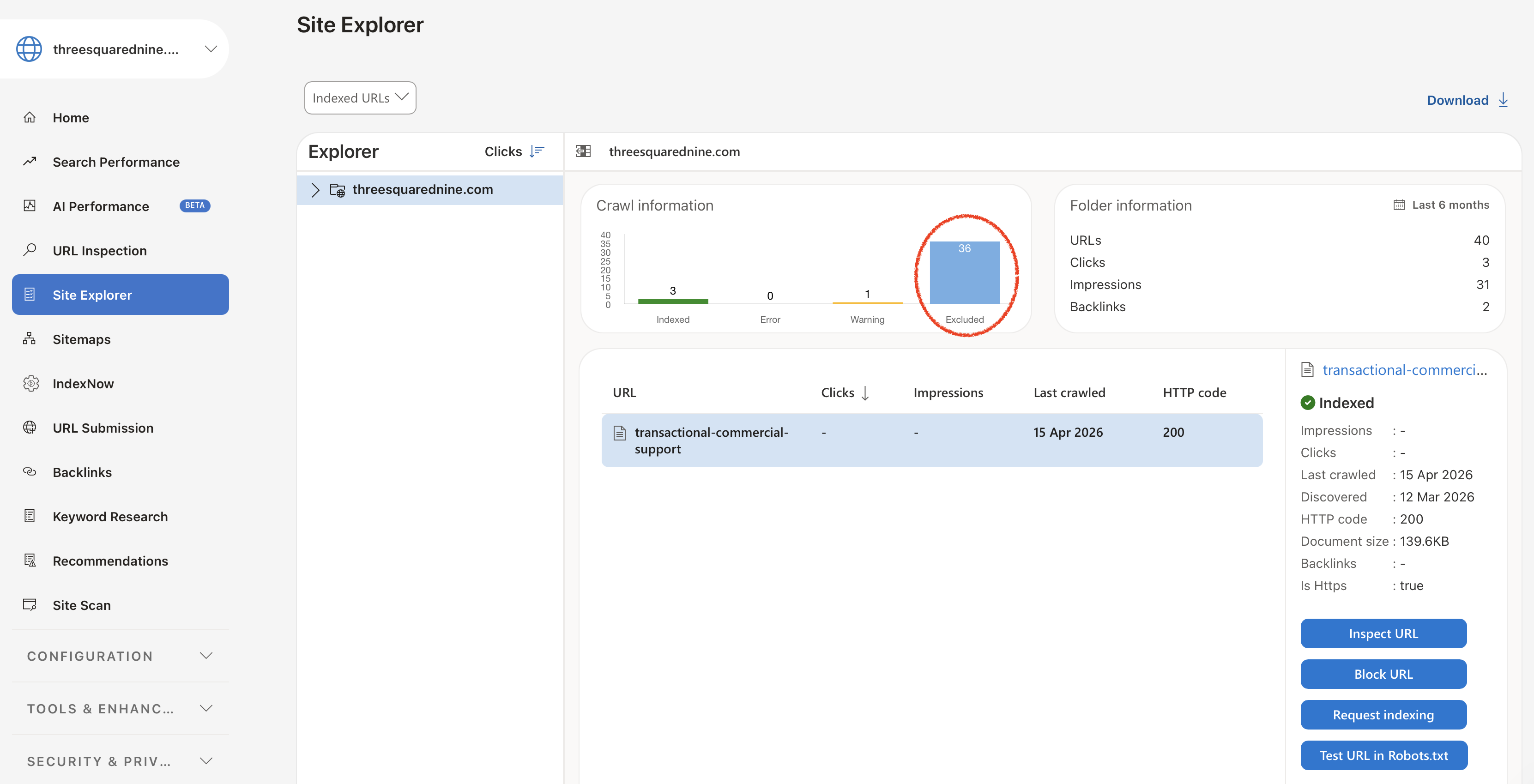1534x784 pixels.
Task: Click 15 Apr 2026 table cell
Action: pos(1068,433)
